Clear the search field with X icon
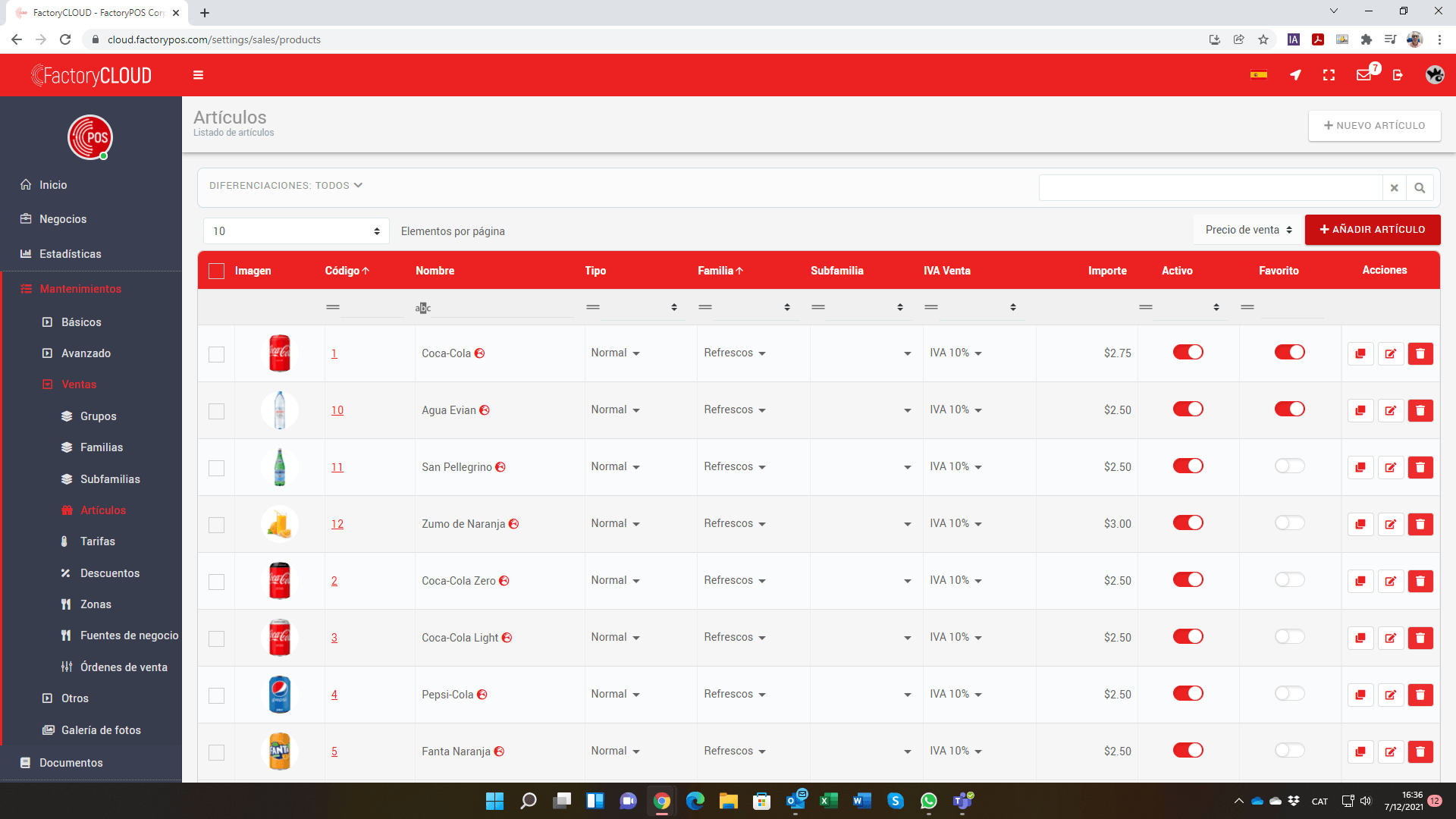Image resolution: width=1456 pixels, height=819 pixels. [1394, 188]
